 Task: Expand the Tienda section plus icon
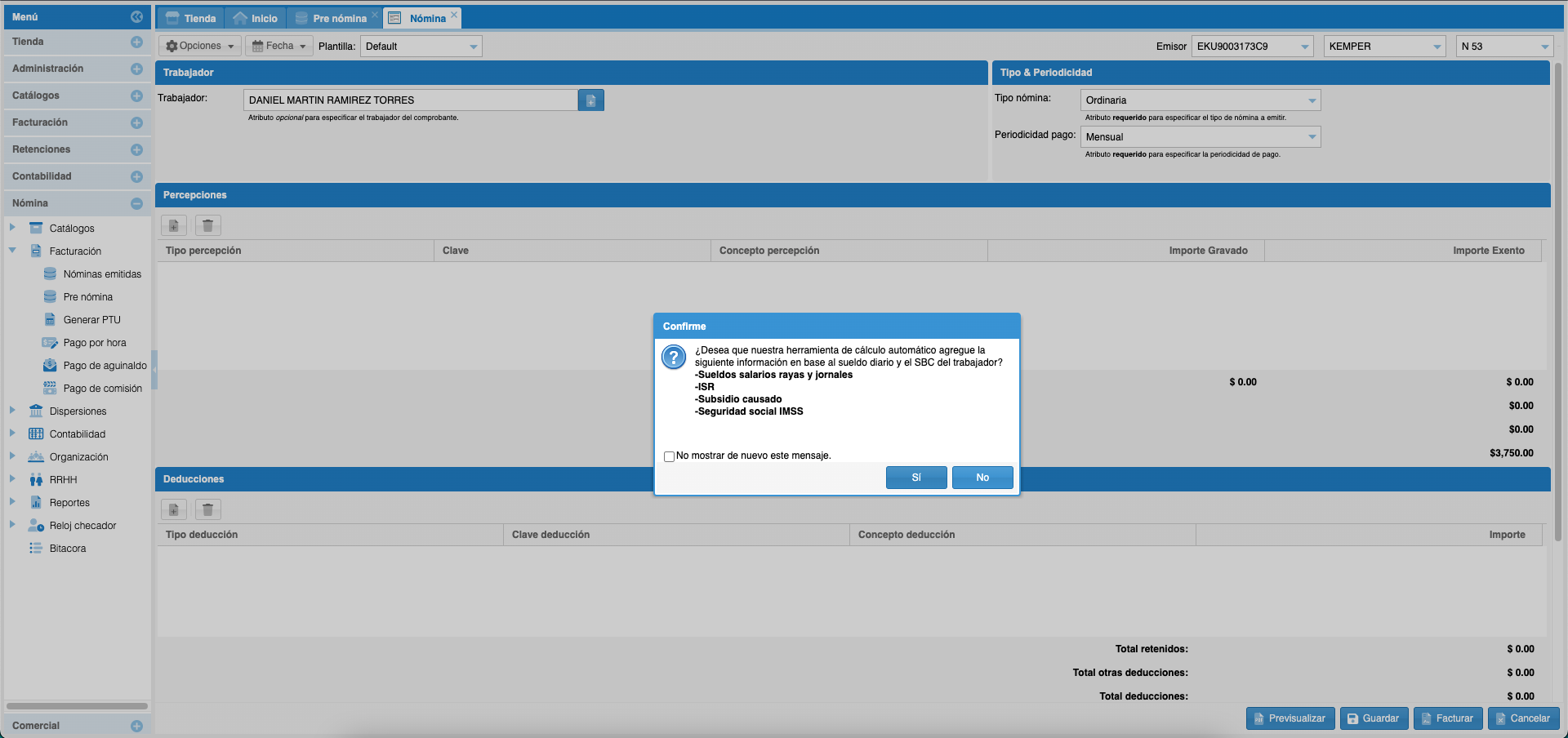pos(136,42)
